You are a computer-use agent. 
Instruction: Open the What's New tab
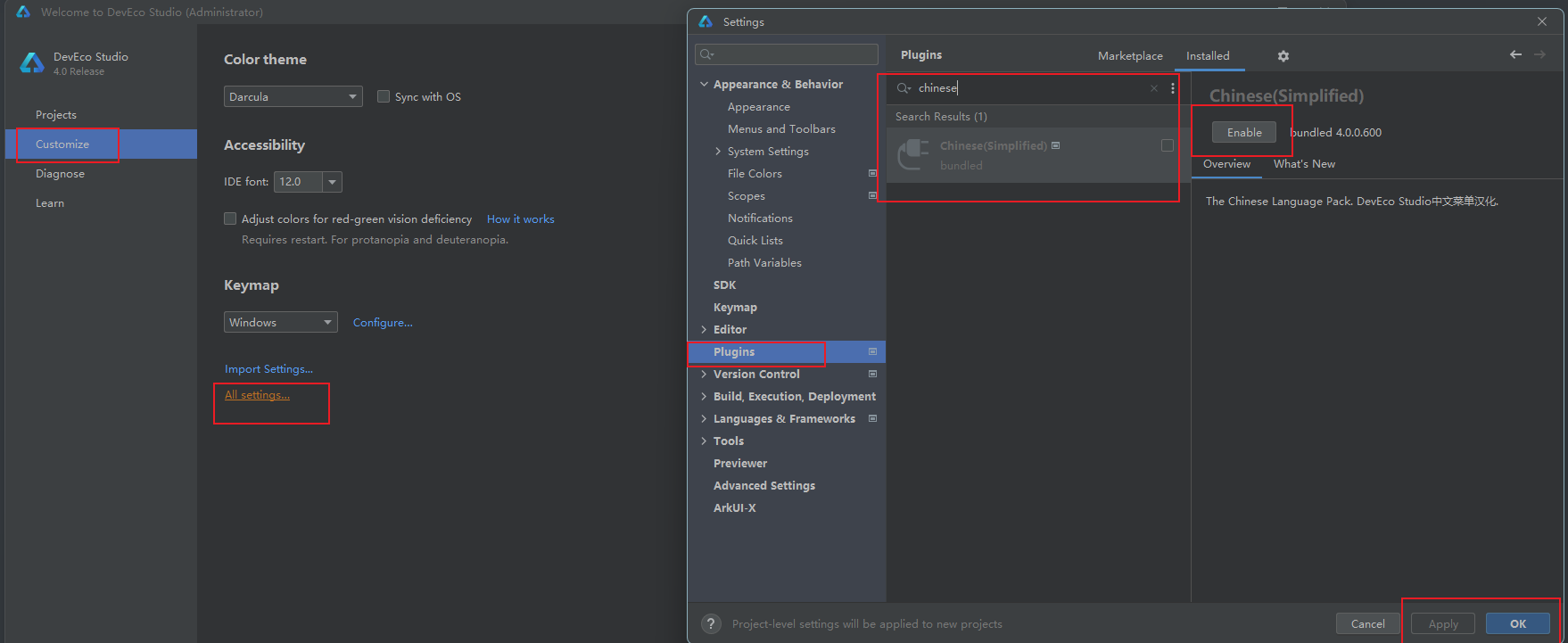tap(1304, 164)
